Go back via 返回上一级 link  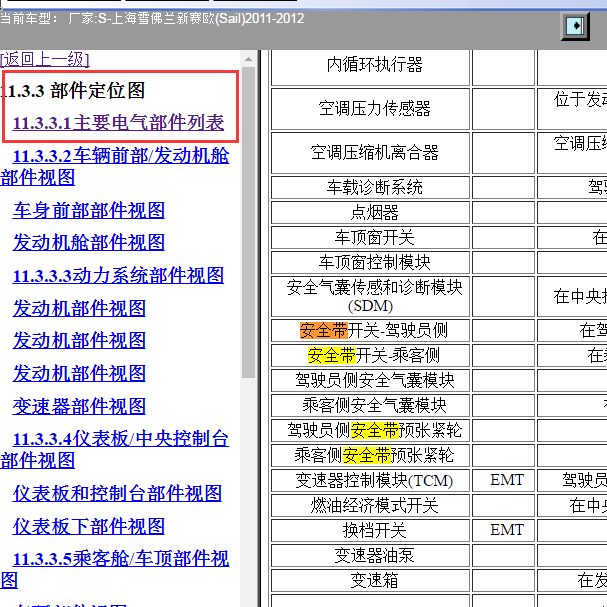pyautogui.click(x=45, y=60)
